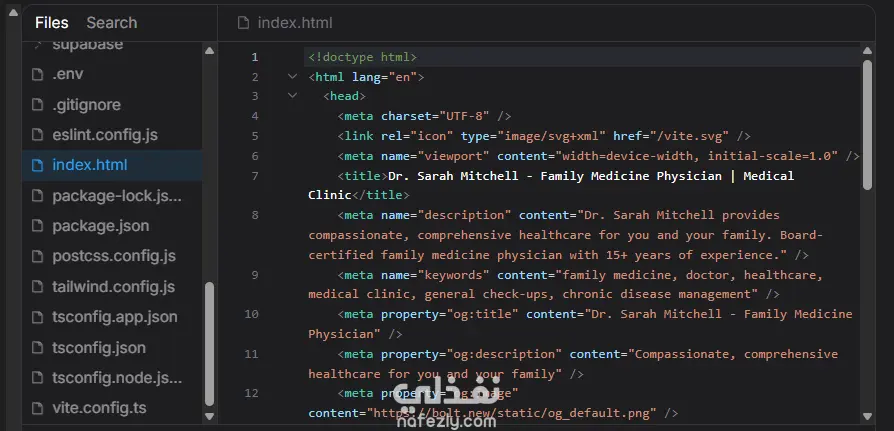
Task: Click the property="og:title" attribute text
Action: (x=450, y=314)
